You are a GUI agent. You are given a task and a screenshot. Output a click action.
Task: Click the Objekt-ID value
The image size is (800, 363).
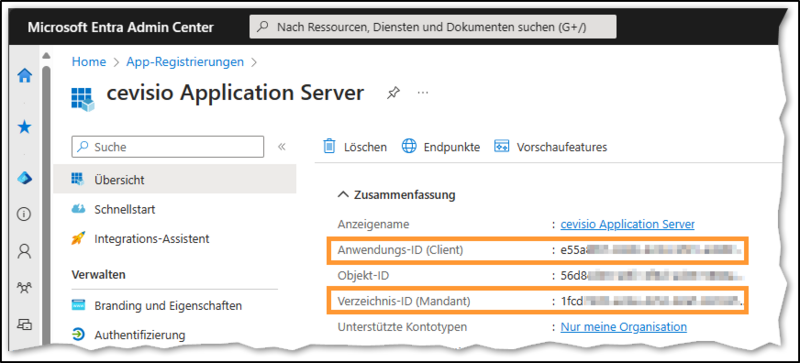click(652, 276)
